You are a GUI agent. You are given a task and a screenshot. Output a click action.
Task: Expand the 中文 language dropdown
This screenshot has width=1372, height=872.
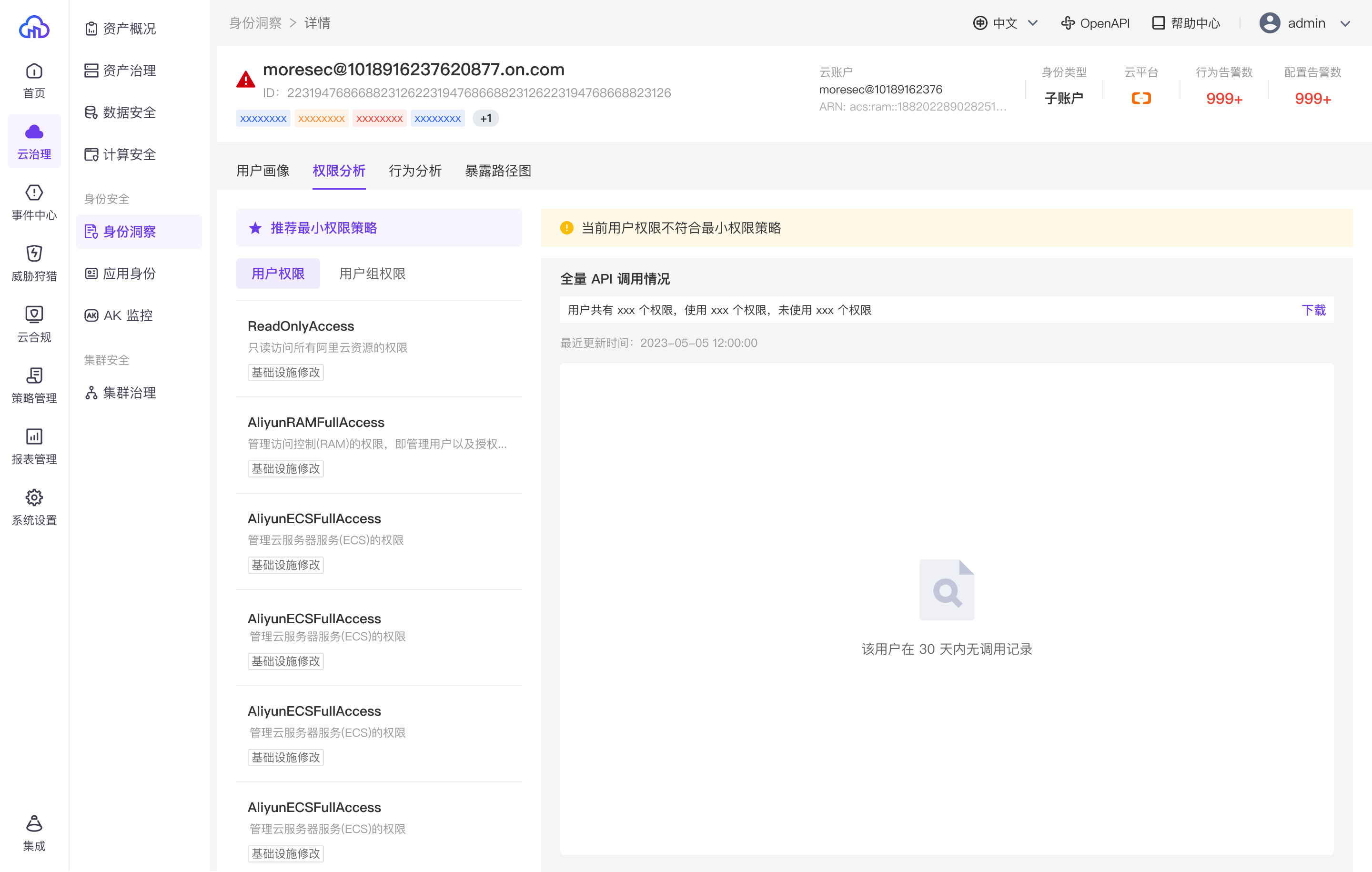coord(1006,23)
